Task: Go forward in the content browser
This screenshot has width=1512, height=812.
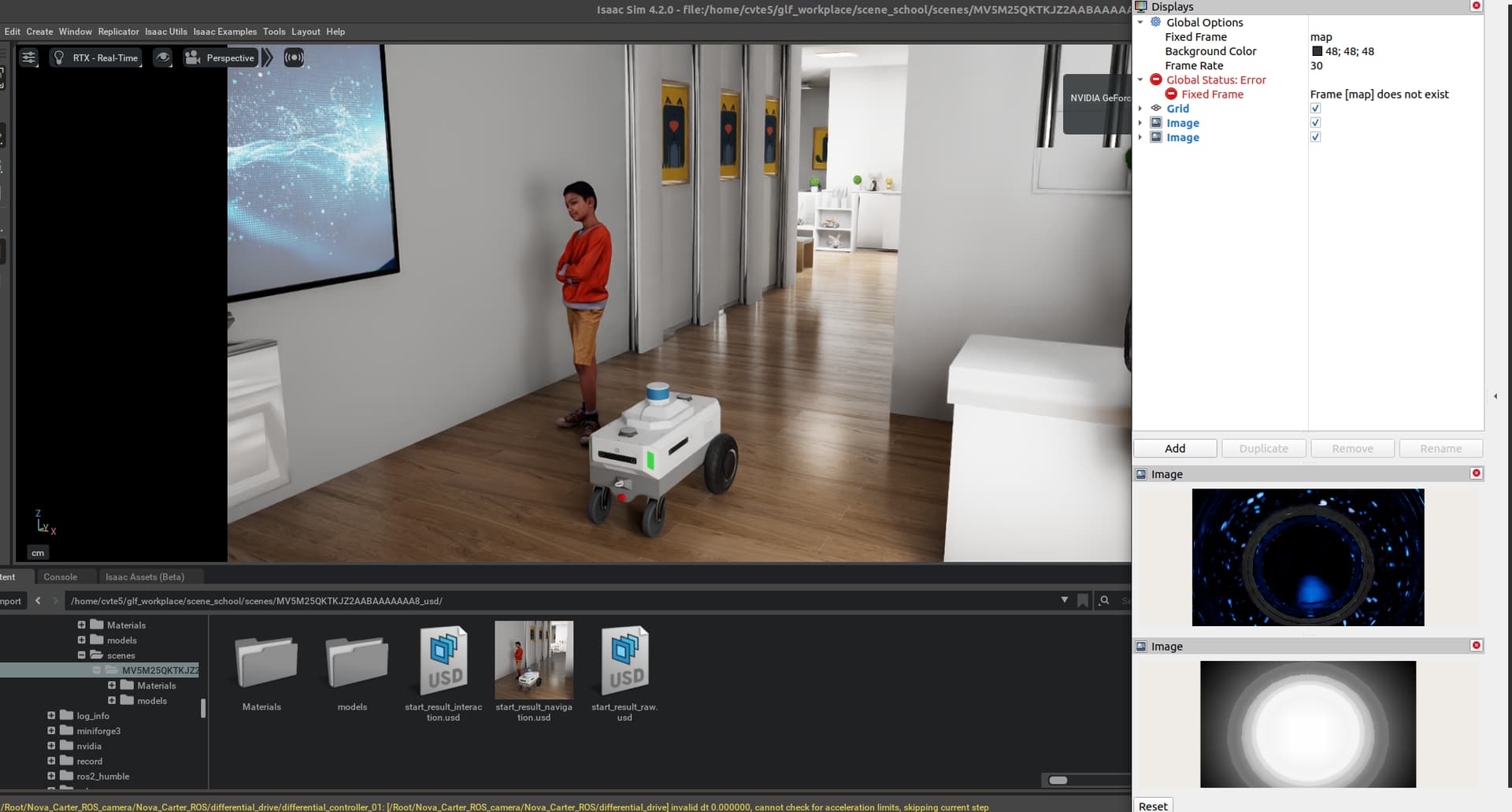Action: pyautogui.click(x=55, y=600)
